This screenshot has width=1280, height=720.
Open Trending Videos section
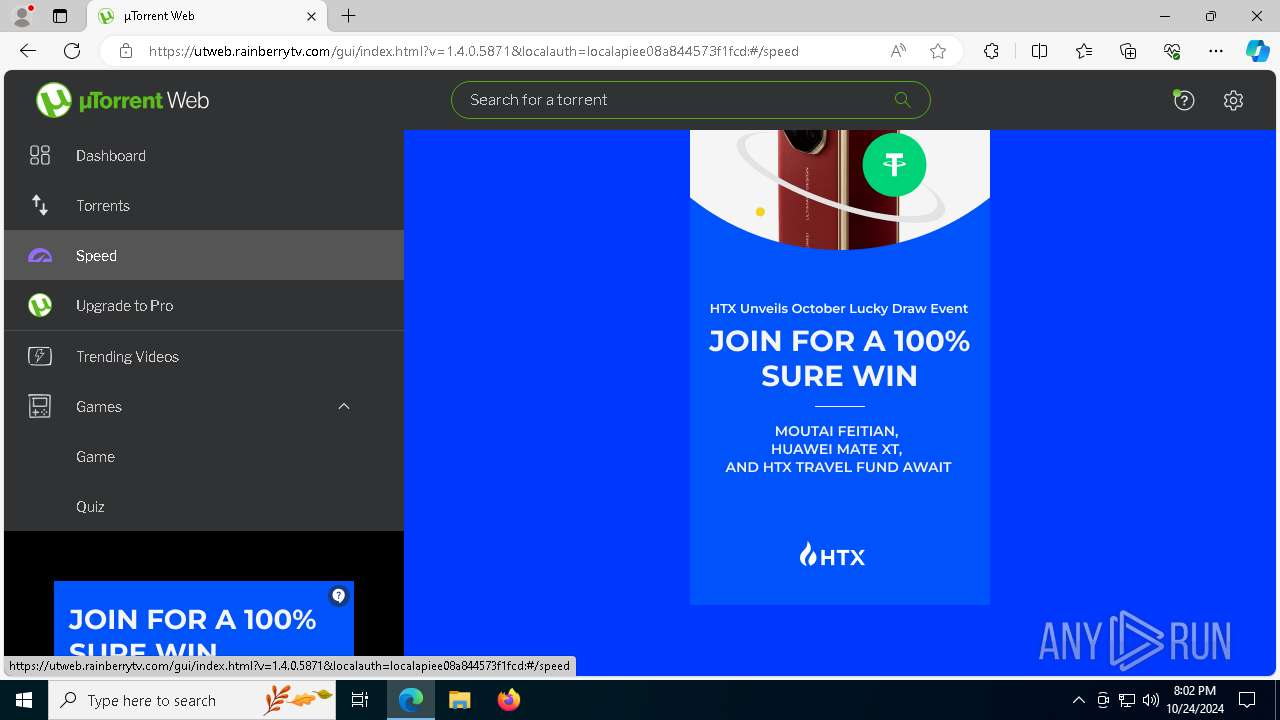(204, 356)
